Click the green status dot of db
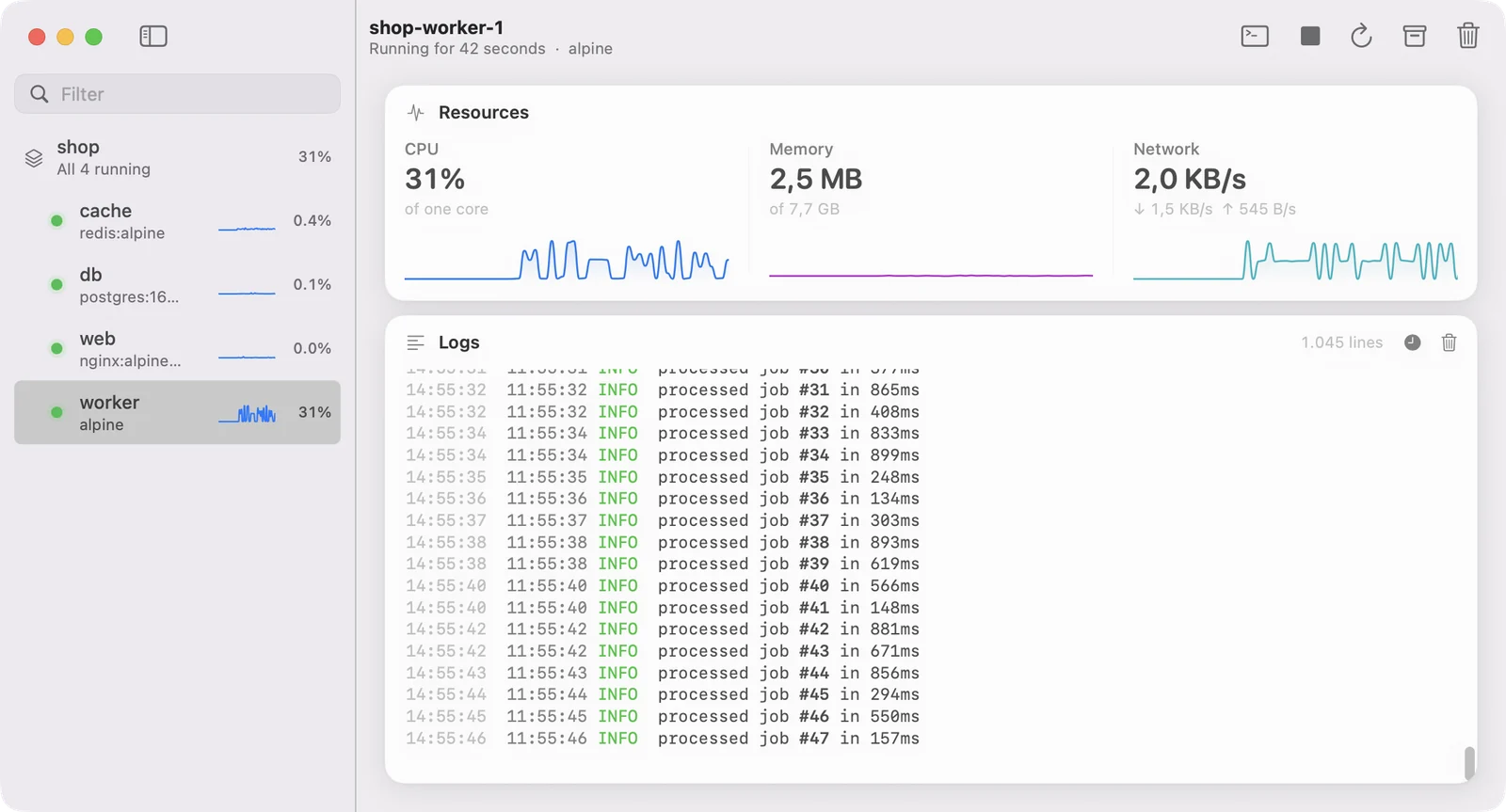1506x812 pixels. point(56,284)
